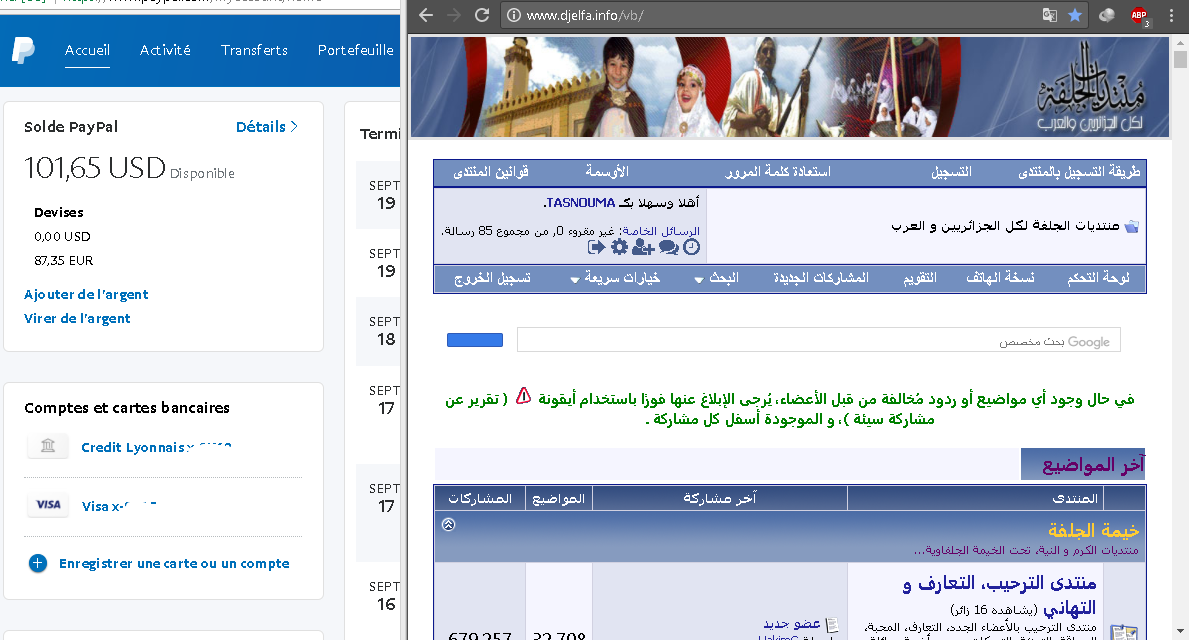1189x640 pixels.
Task: Open the خيمة الجلفة category link
Action: click(1093, 530)
